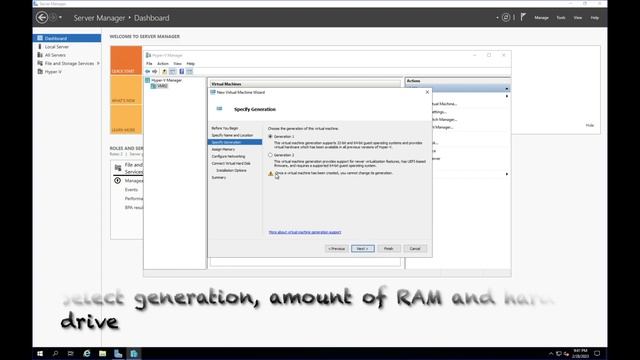Open the navigation history dropdown arrow
Image resolution: width=640 pixels, height=360 pixels.
(x=60, y=18)
